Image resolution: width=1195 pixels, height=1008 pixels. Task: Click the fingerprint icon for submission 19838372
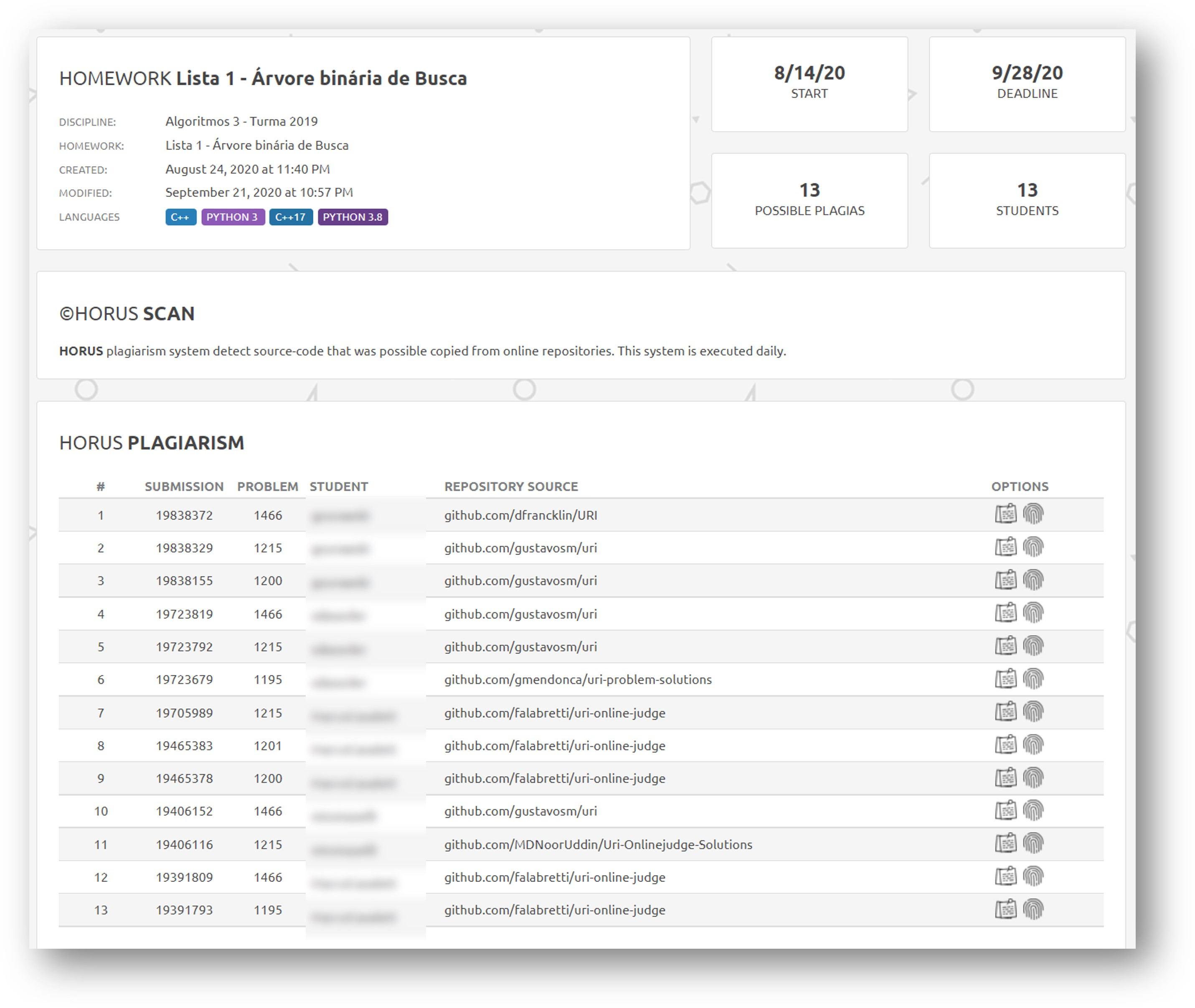click(x=1033, y=514)
